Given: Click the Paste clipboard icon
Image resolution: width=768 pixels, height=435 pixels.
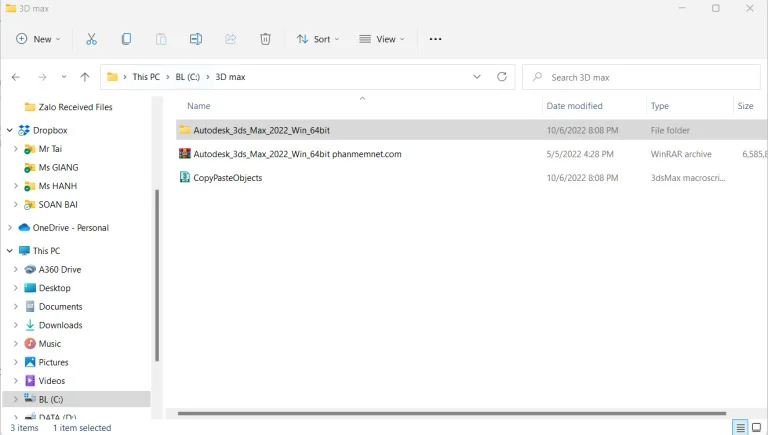Looking at the screenshot, I should click(161, 39).
